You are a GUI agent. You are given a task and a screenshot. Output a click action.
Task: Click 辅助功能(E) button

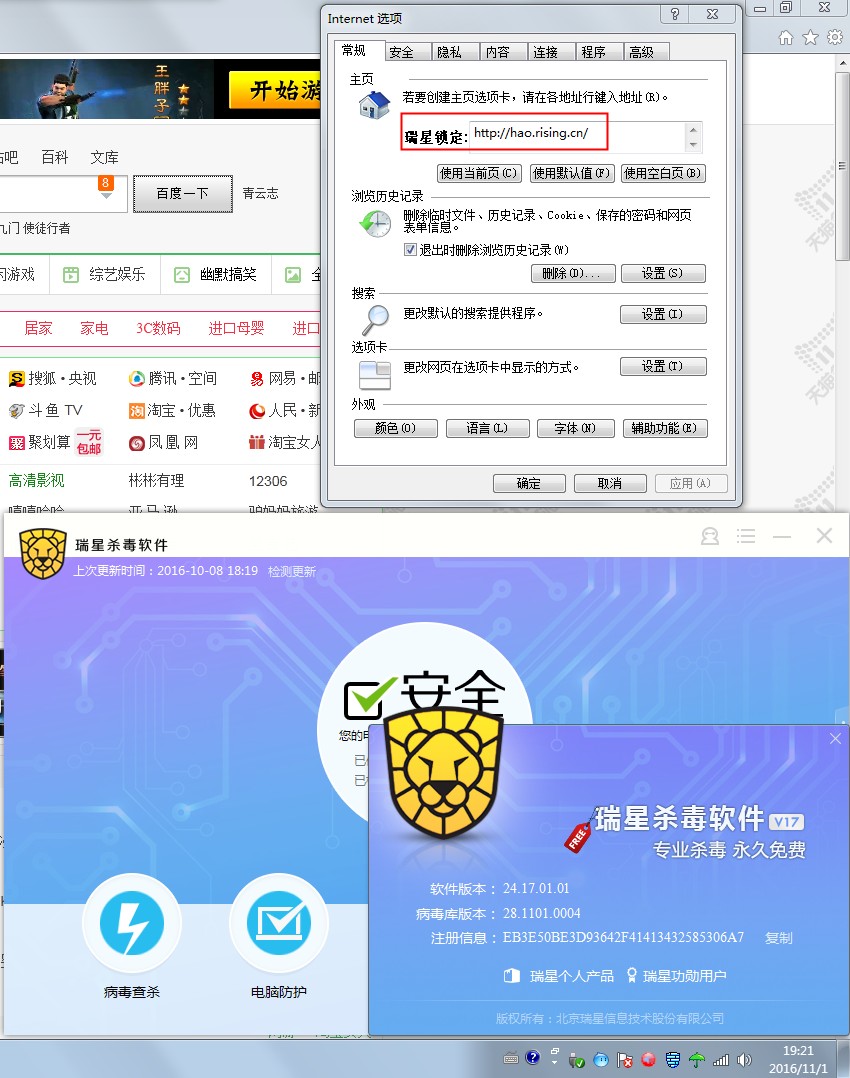[665, 428]
